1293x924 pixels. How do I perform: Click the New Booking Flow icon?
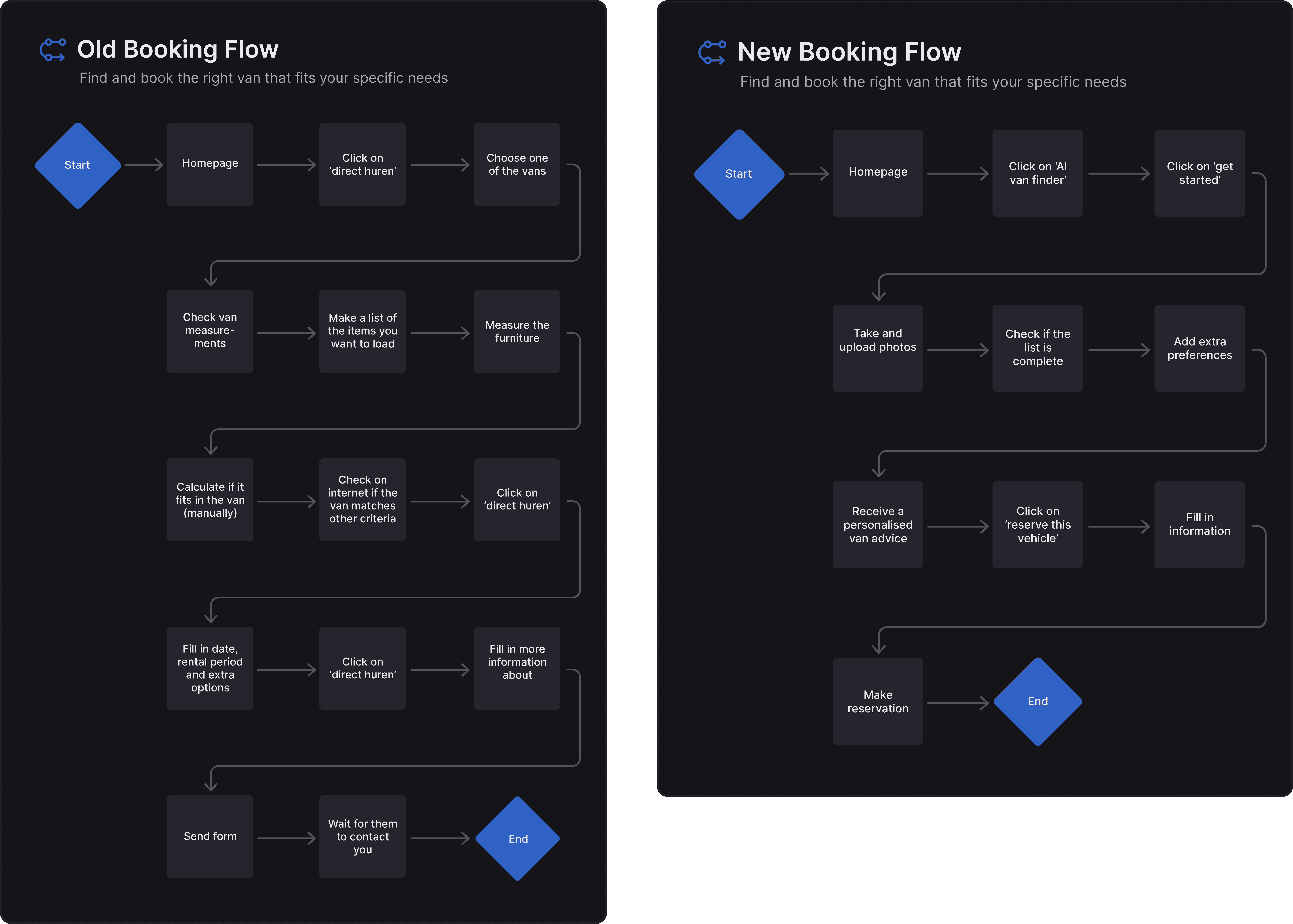pos(712,52)
